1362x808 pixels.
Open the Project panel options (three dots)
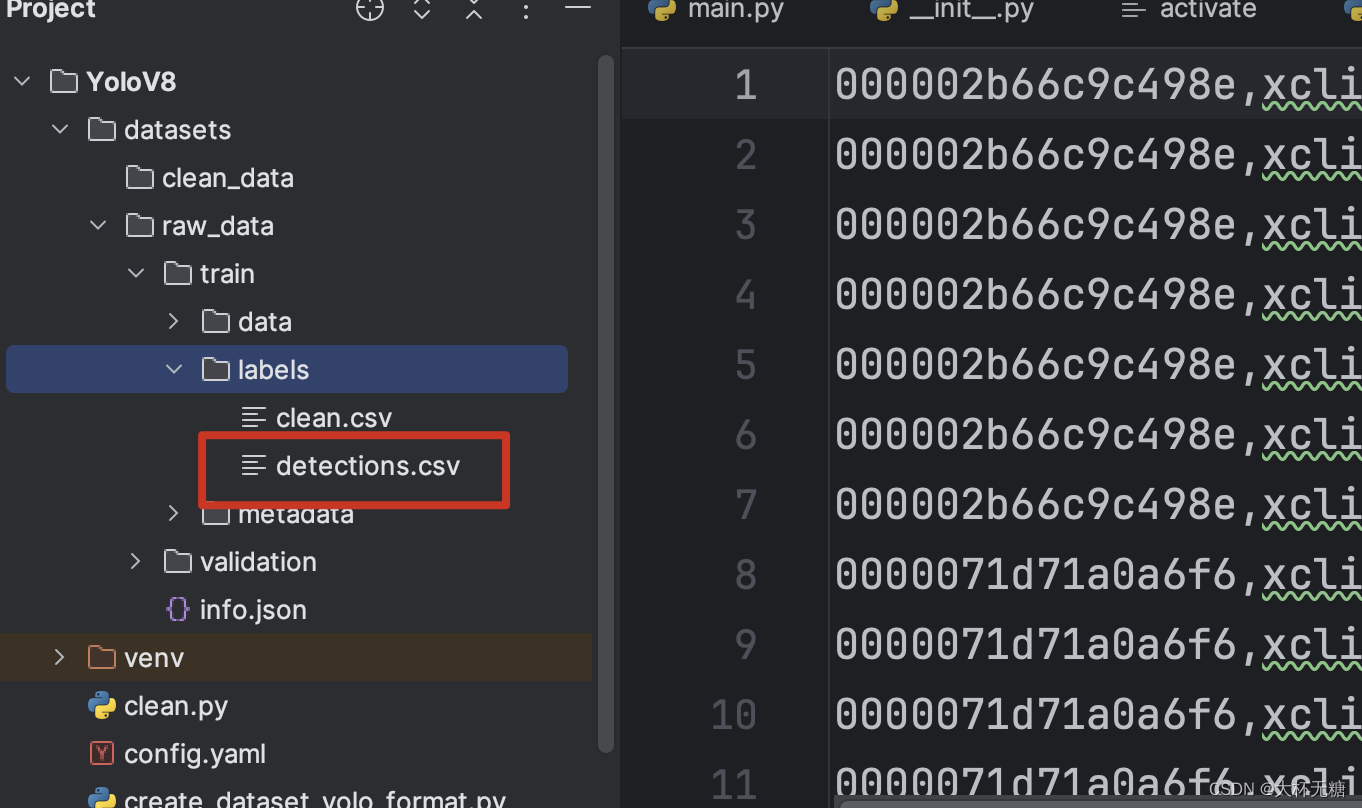click(x=526, y=10)
